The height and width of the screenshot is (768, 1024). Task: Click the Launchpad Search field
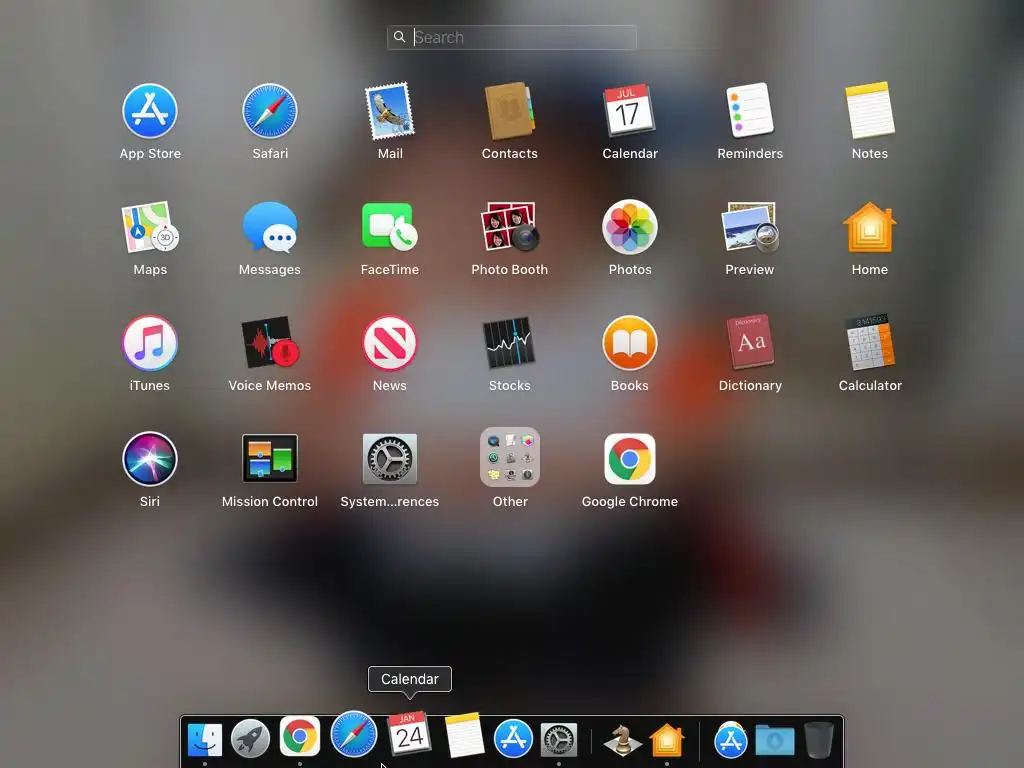click(x=511, y=37)
